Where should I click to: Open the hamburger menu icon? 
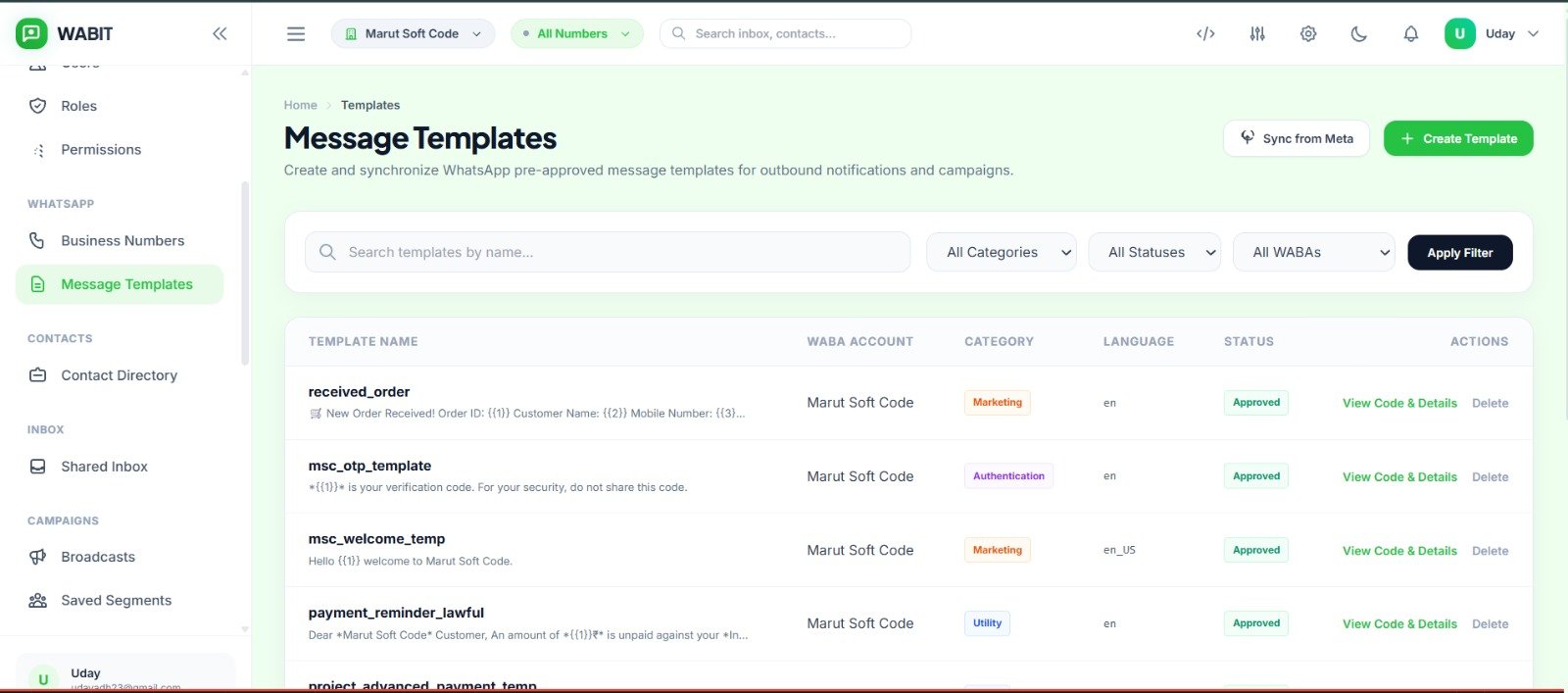[x=296, y=33]
